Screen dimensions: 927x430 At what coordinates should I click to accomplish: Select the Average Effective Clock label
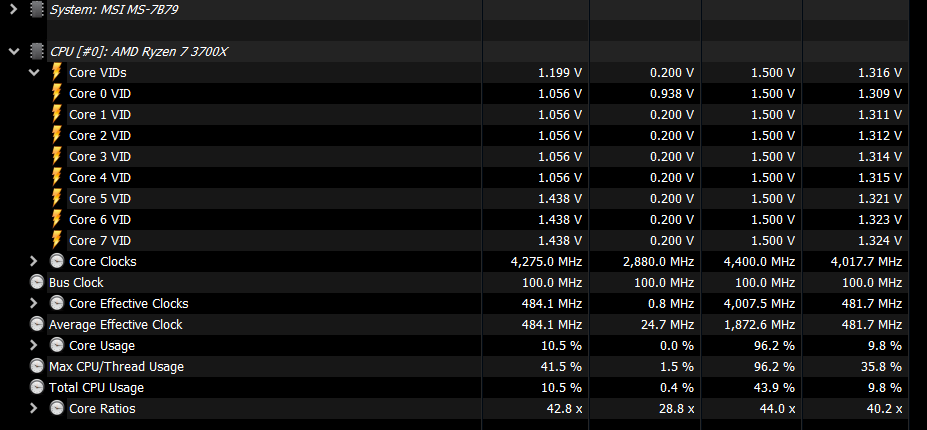pos(116,325)
